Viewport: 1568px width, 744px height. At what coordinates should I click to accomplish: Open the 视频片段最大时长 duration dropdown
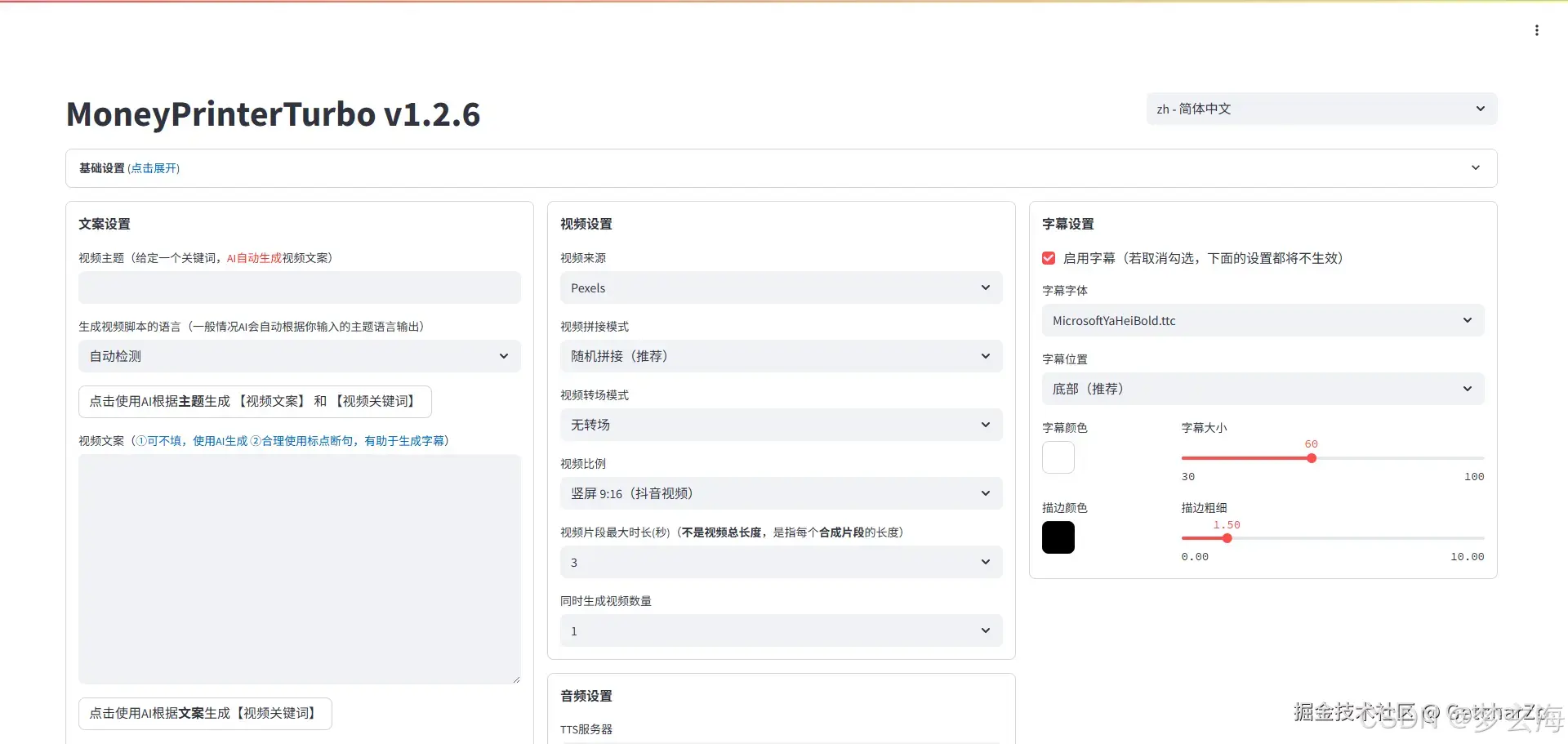pos(780,562)
